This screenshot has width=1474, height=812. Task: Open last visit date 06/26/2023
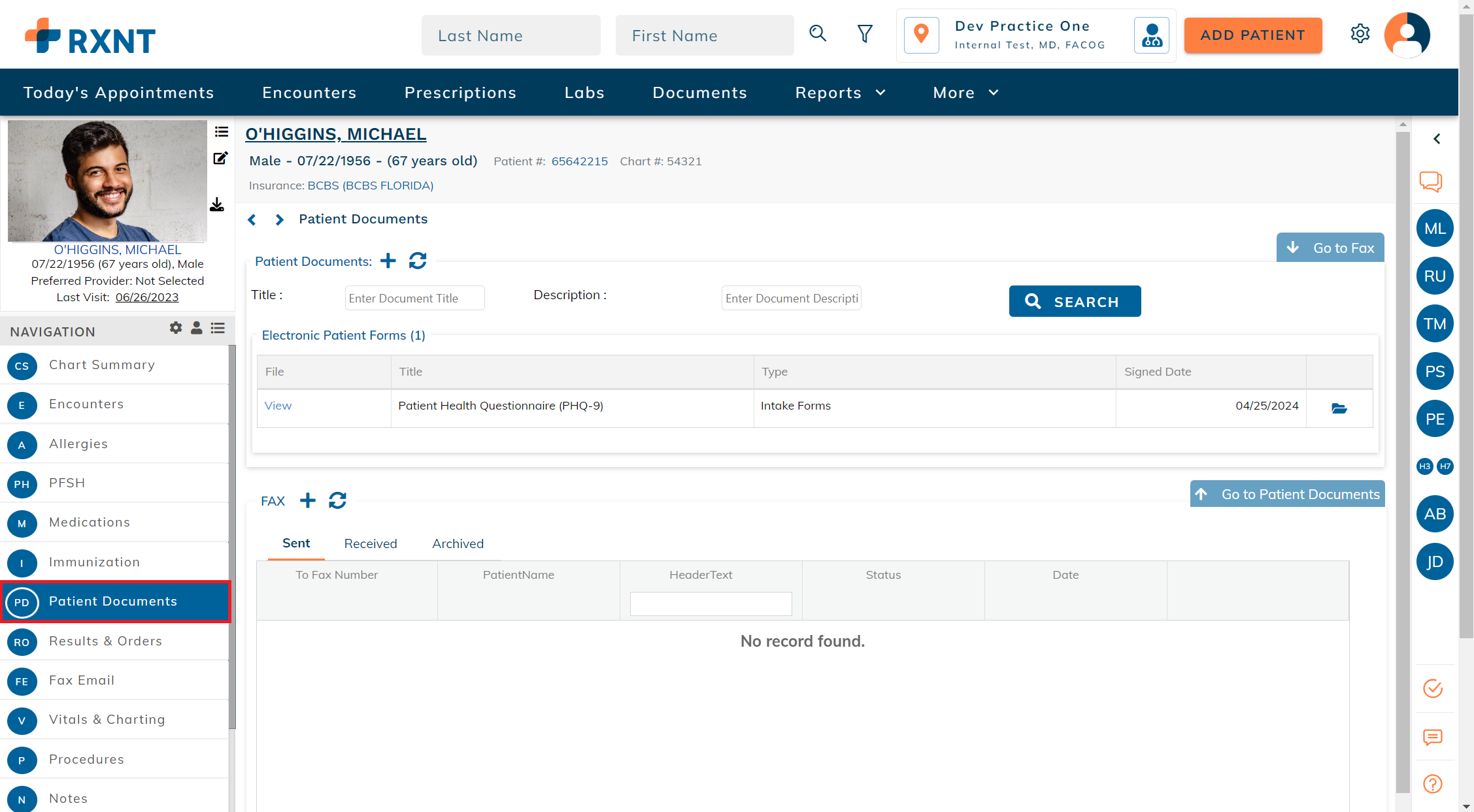[x=147, y=297]
